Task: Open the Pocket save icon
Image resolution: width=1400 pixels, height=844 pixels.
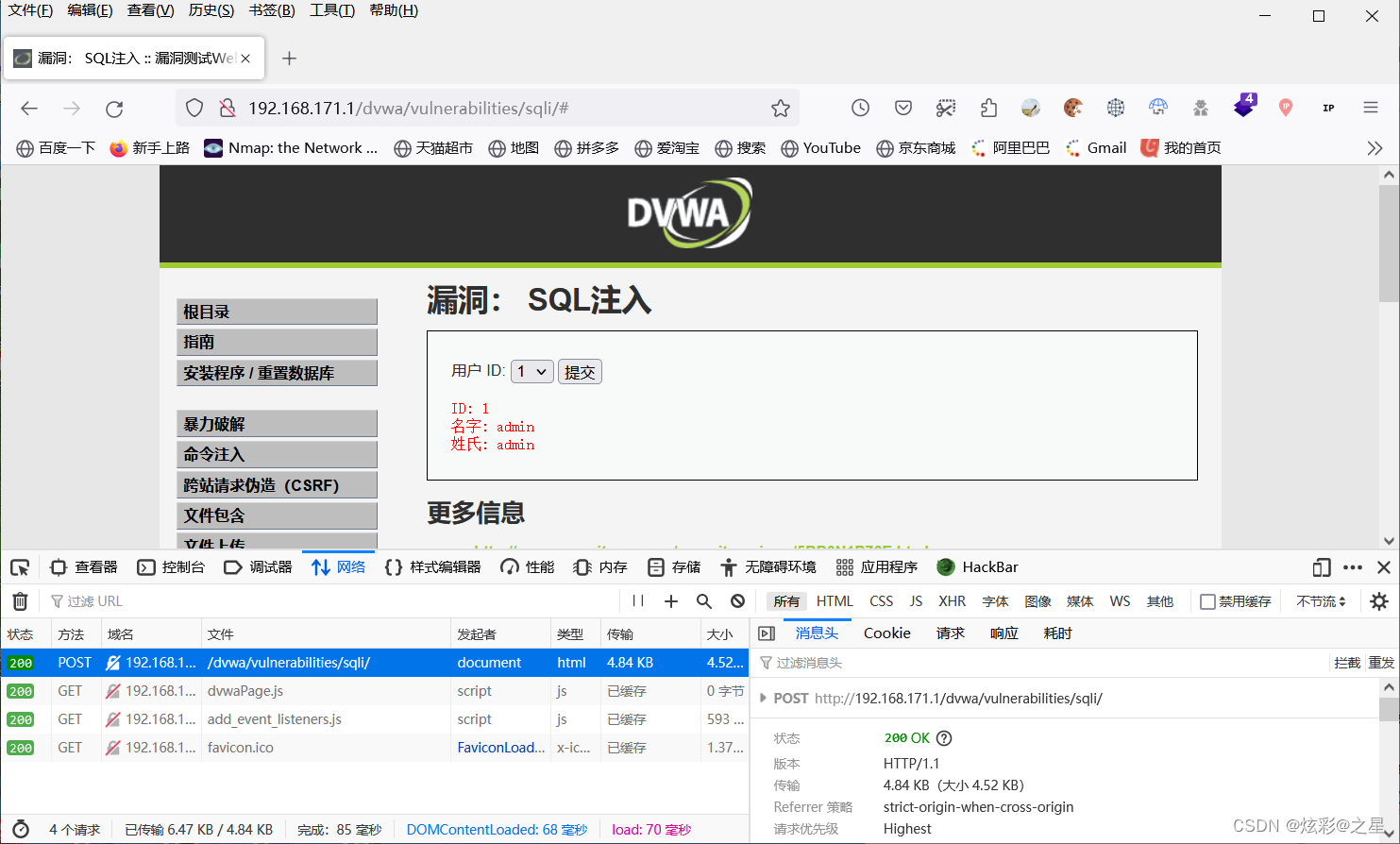Action: coord(903,108)
